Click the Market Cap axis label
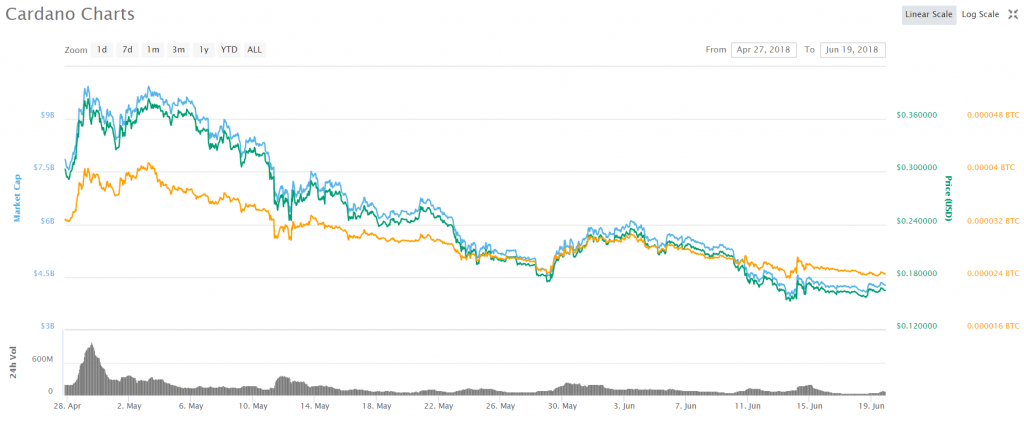Screen dimensions: 1024x423 pos(18,198)
